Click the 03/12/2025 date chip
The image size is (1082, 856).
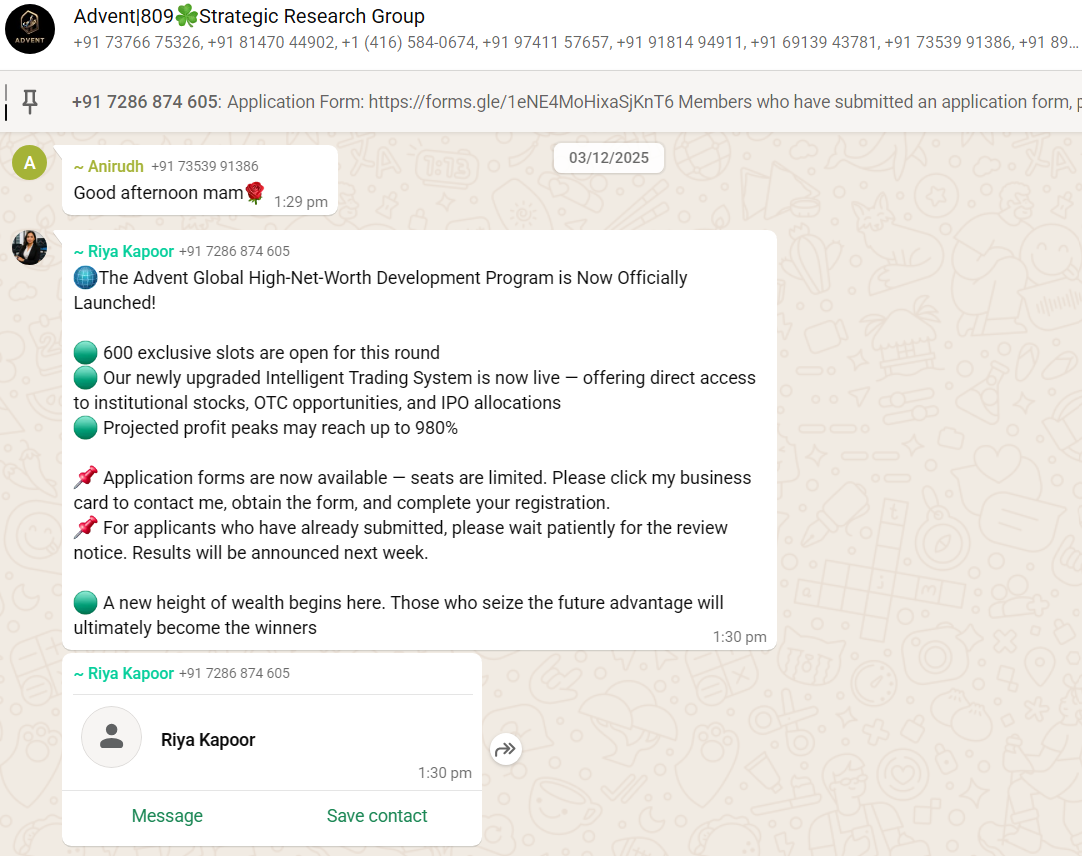tap(608, 158)
